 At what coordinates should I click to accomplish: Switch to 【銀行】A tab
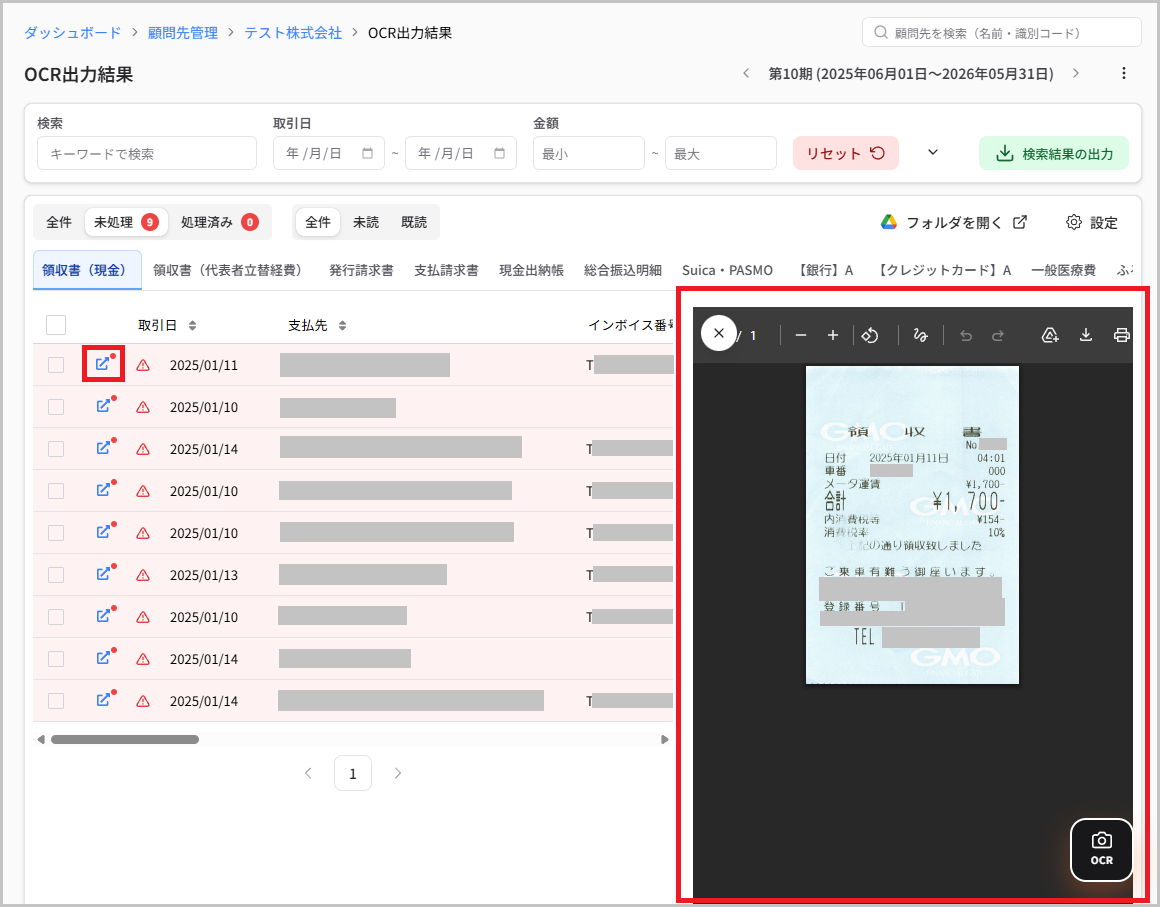[x=824, y=270]
